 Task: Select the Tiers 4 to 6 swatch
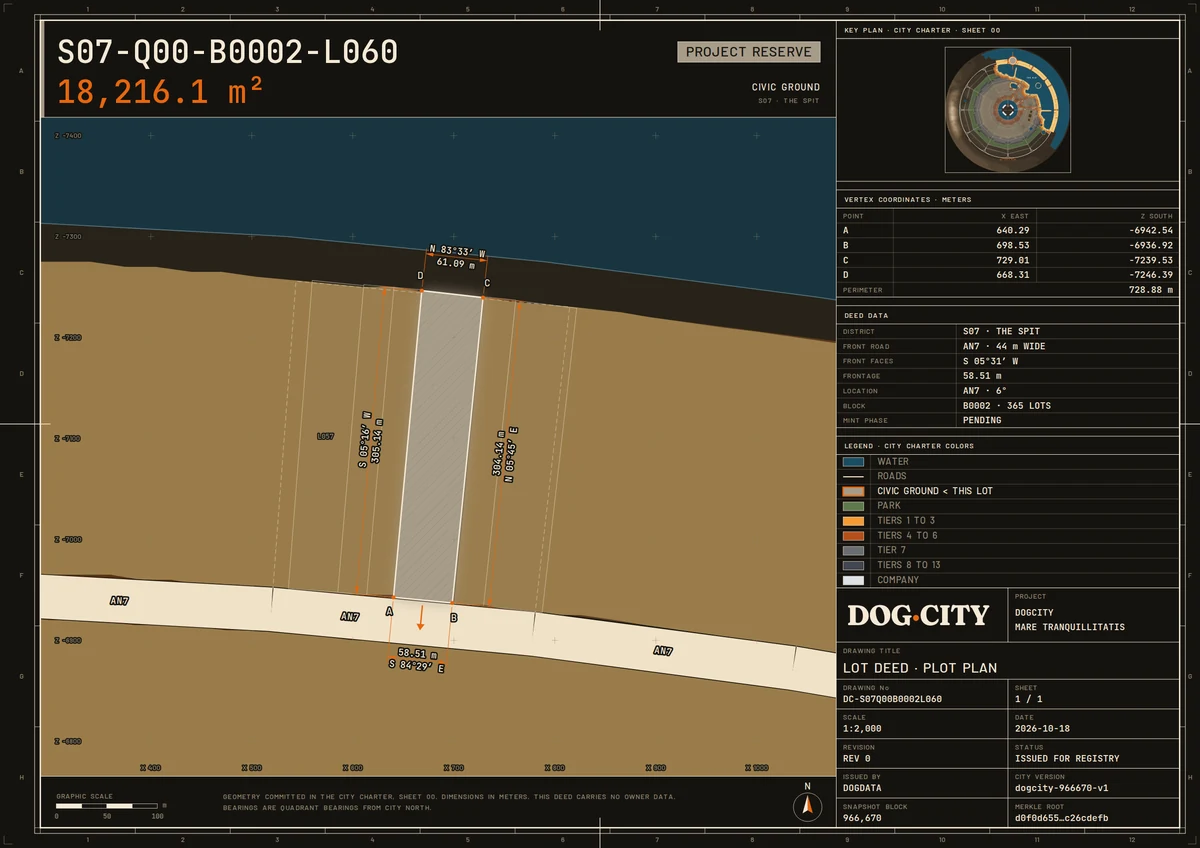pos(853,536)
